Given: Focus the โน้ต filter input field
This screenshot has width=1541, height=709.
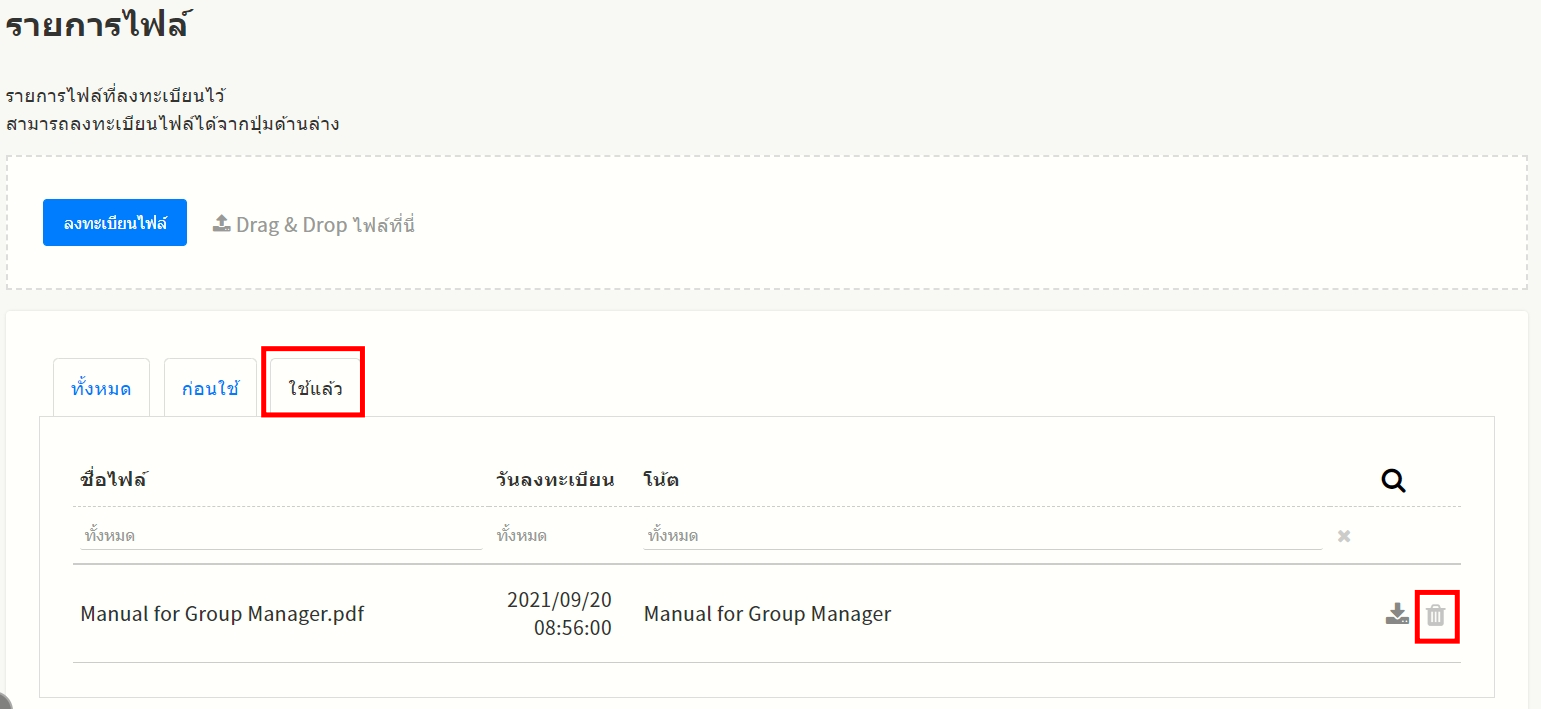Looking at the screenshot, I should pos(980,536).
